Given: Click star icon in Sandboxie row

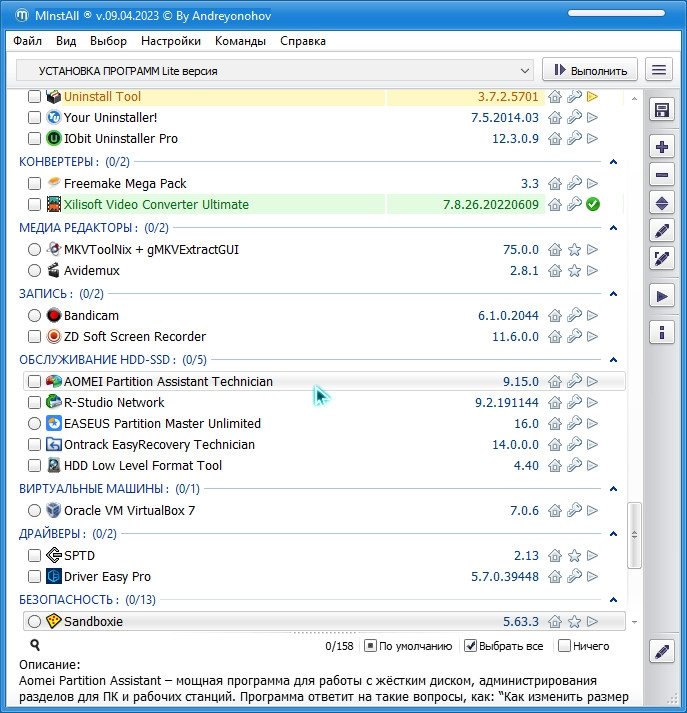Looking at the screenshot, I should [x=574, y=621].
